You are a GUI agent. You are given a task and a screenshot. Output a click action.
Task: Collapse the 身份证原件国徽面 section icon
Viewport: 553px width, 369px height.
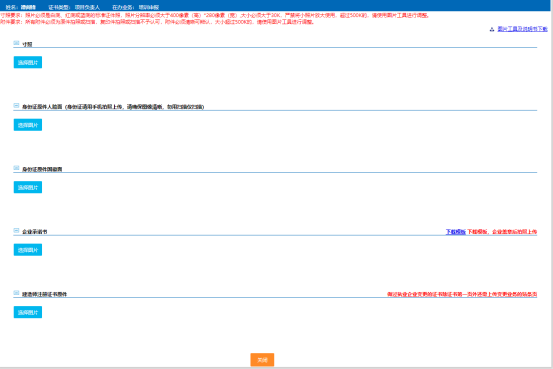point(16,168)
